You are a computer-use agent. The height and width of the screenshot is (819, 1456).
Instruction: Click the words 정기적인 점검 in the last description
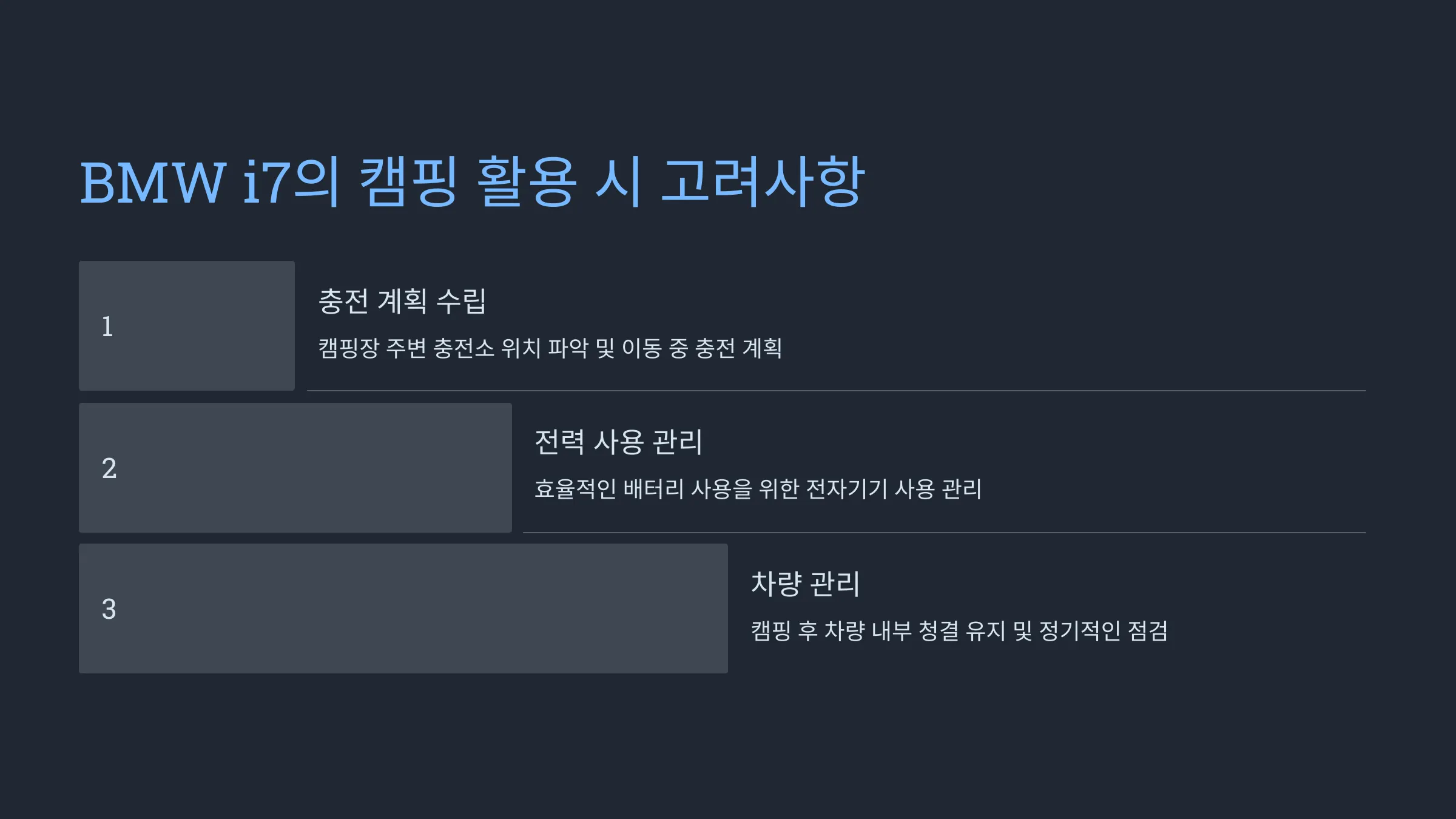[1104, 631]
